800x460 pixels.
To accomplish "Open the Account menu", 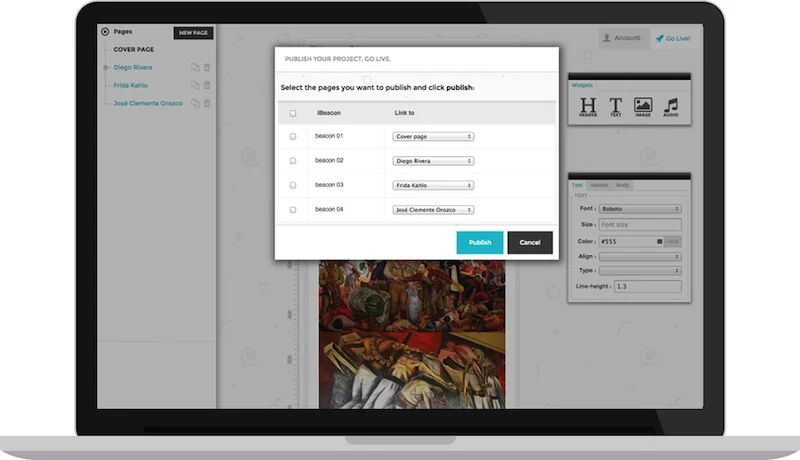I will pyautogui.click(x=622, y=38).
